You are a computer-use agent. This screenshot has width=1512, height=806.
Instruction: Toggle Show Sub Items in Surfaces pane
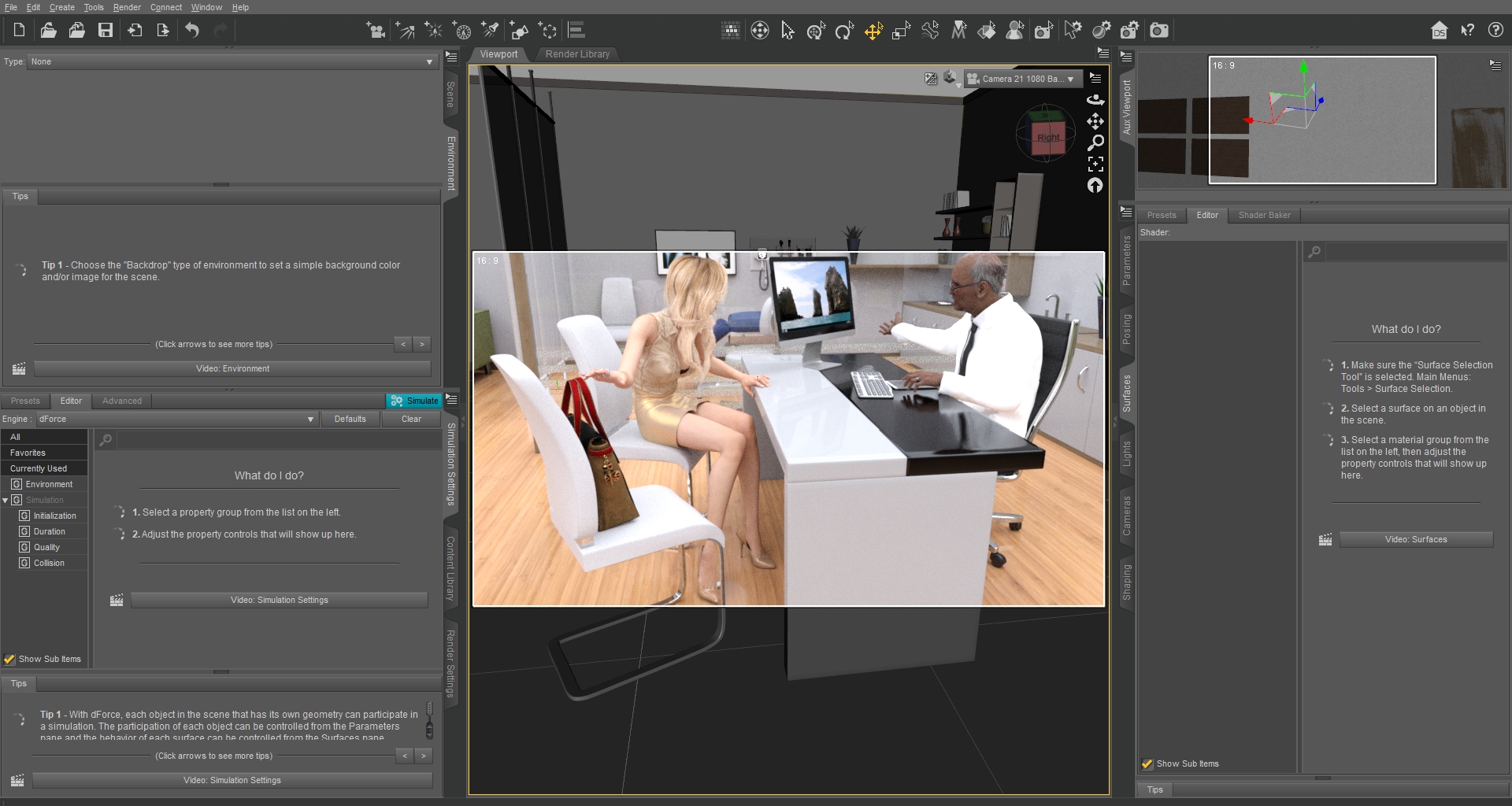tap(1147, 764)
